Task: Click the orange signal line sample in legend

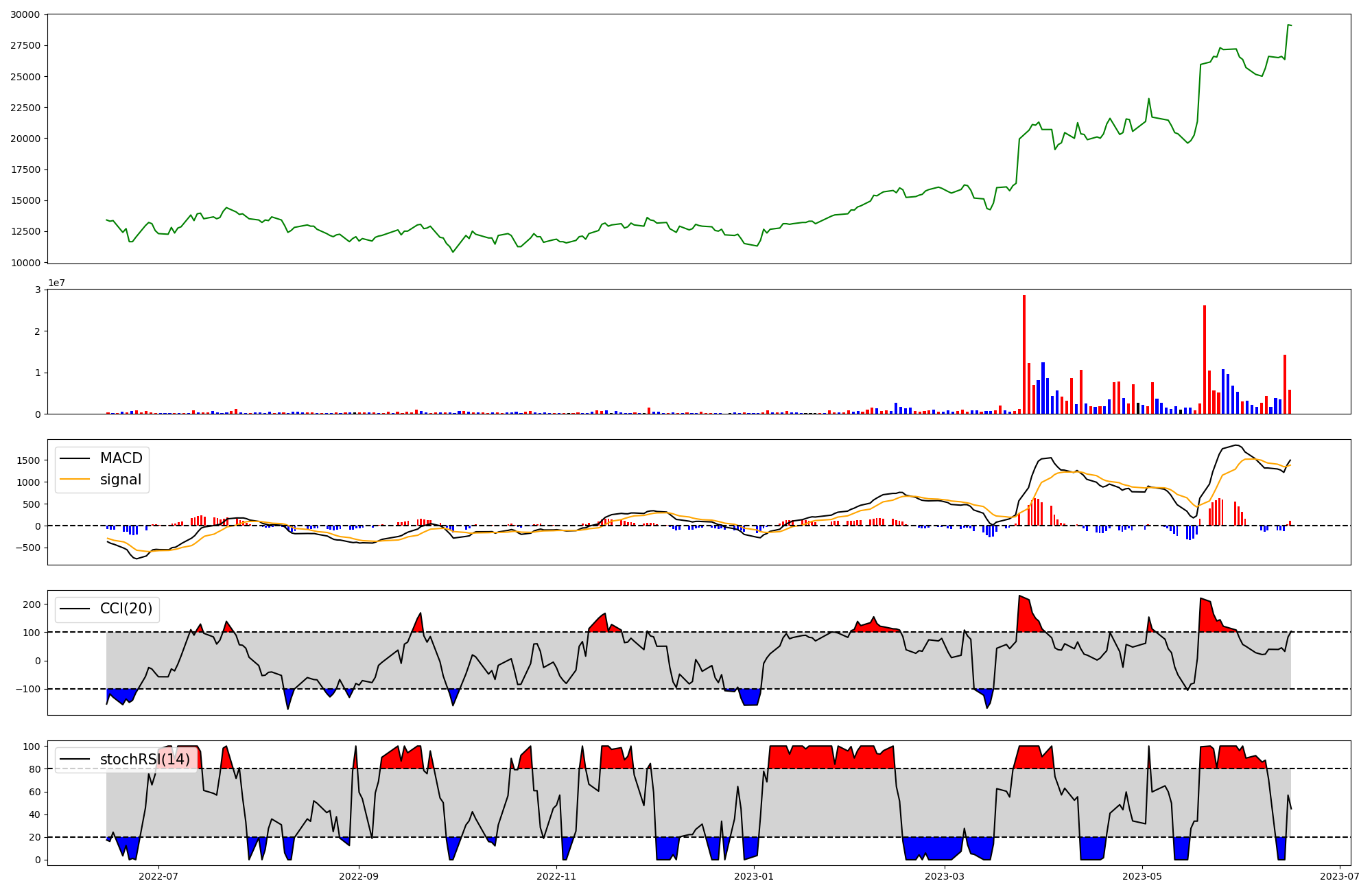Action: pyautogui.click(x=75, y=480)
